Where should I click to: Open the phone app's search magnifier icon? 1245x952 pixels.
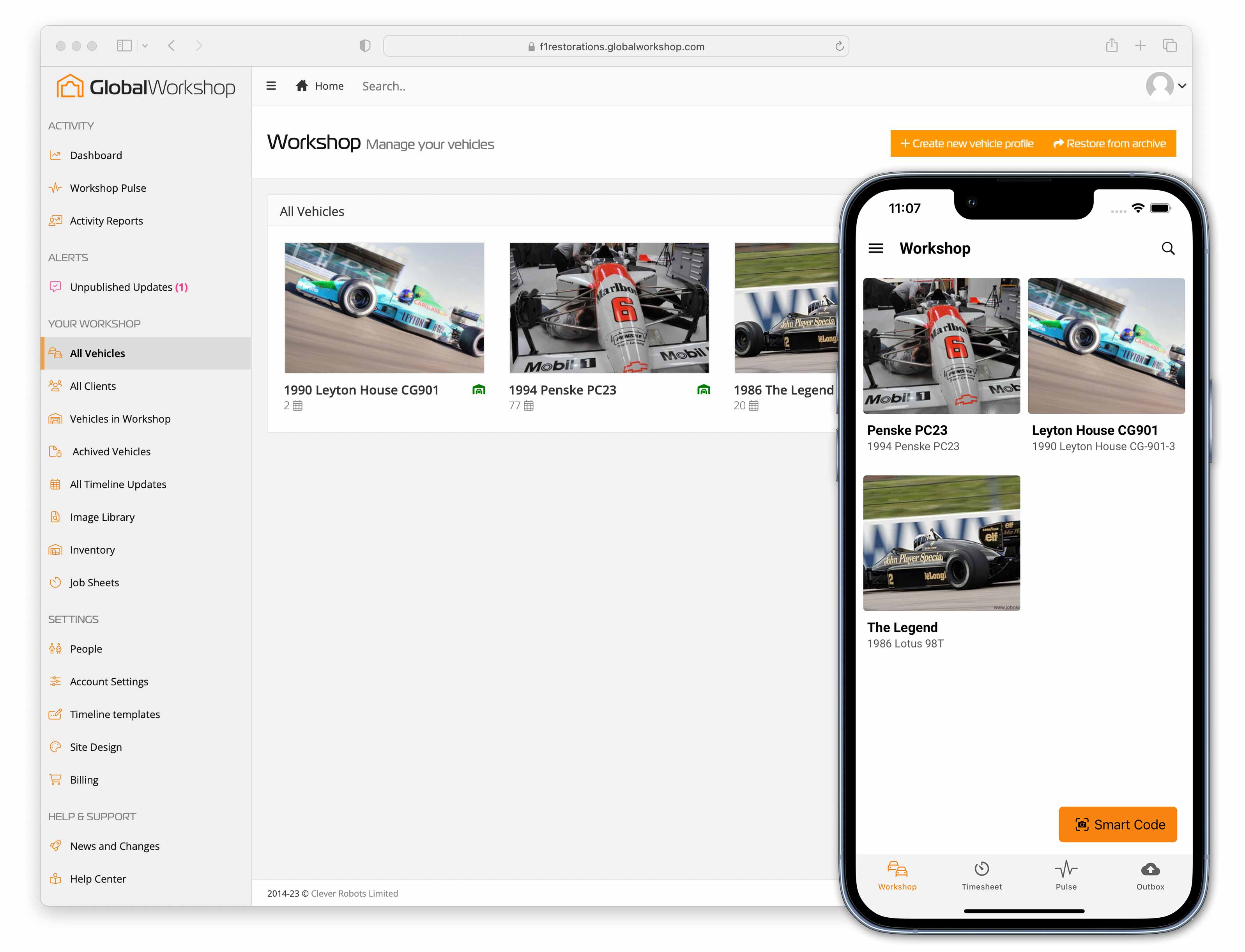[x=1167, y=248]
